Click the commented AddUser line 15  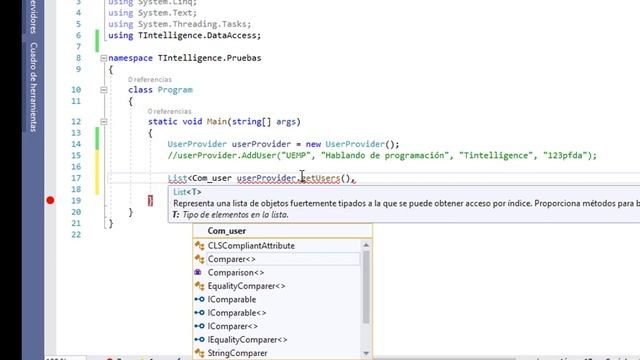[382, 156]
